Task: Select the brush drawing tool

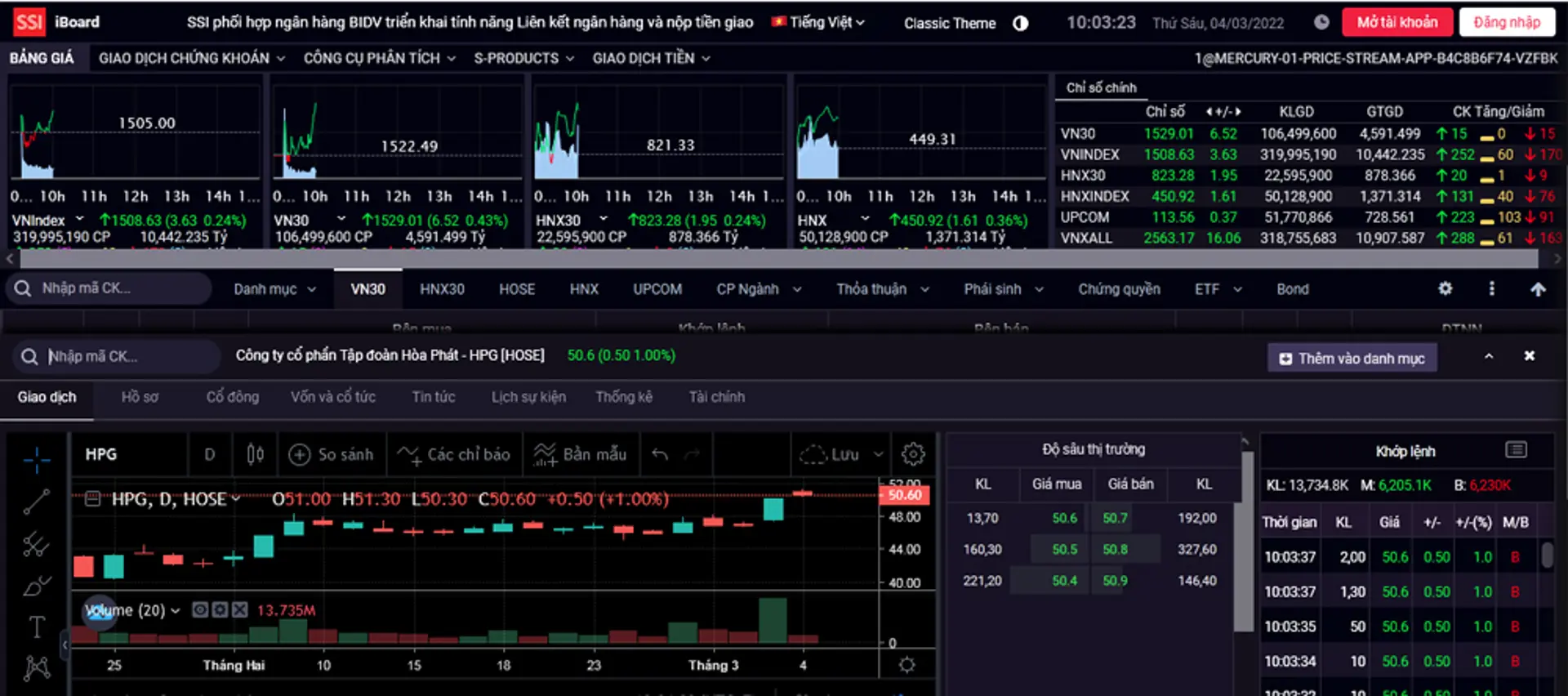Action: click(37, 586)
